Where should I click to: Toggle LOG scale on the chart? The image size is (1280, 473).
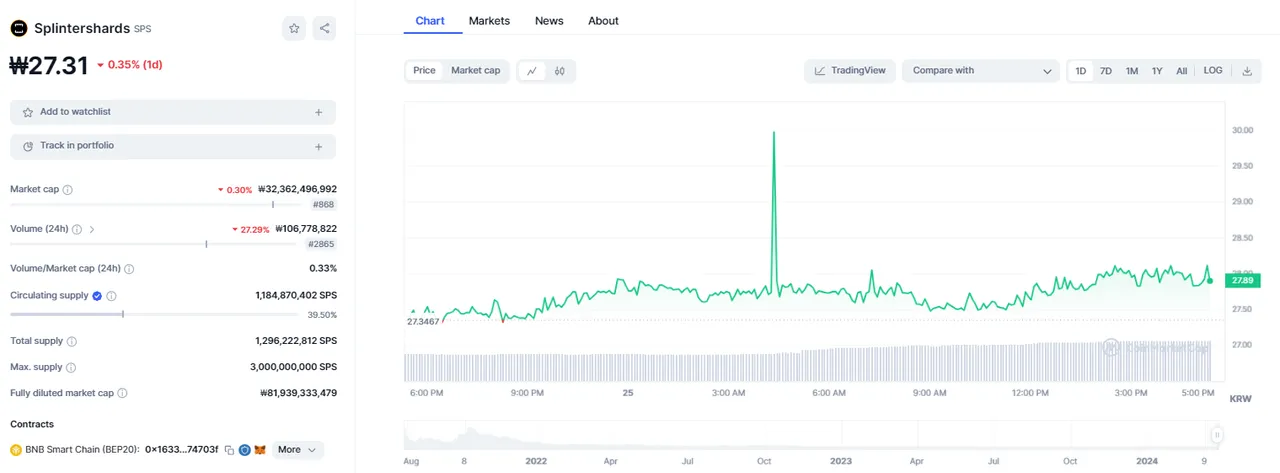pyautogui.click(x=1213, y=71)
